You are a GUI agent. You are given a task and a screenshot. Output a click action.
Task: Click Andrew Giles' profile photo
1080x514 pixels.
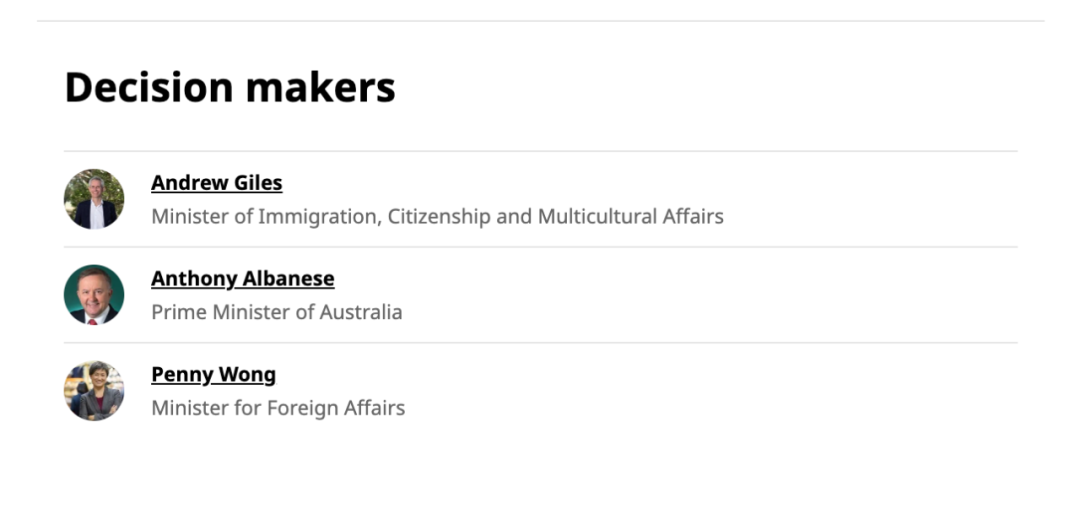pyautogui.click(x=94, y=199)
